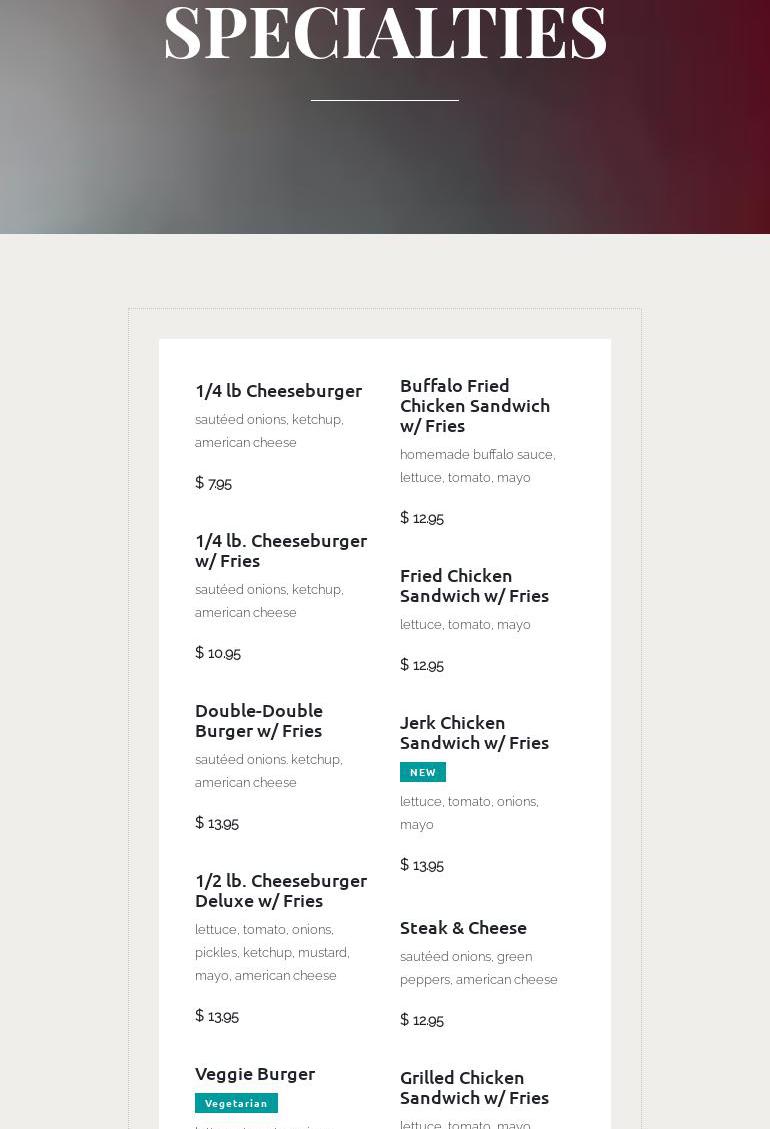The image size is (770, 1129).
Task: Click the Jerk Chicken Sandwich's $13.95 price
Action: (x=422, y=865)
